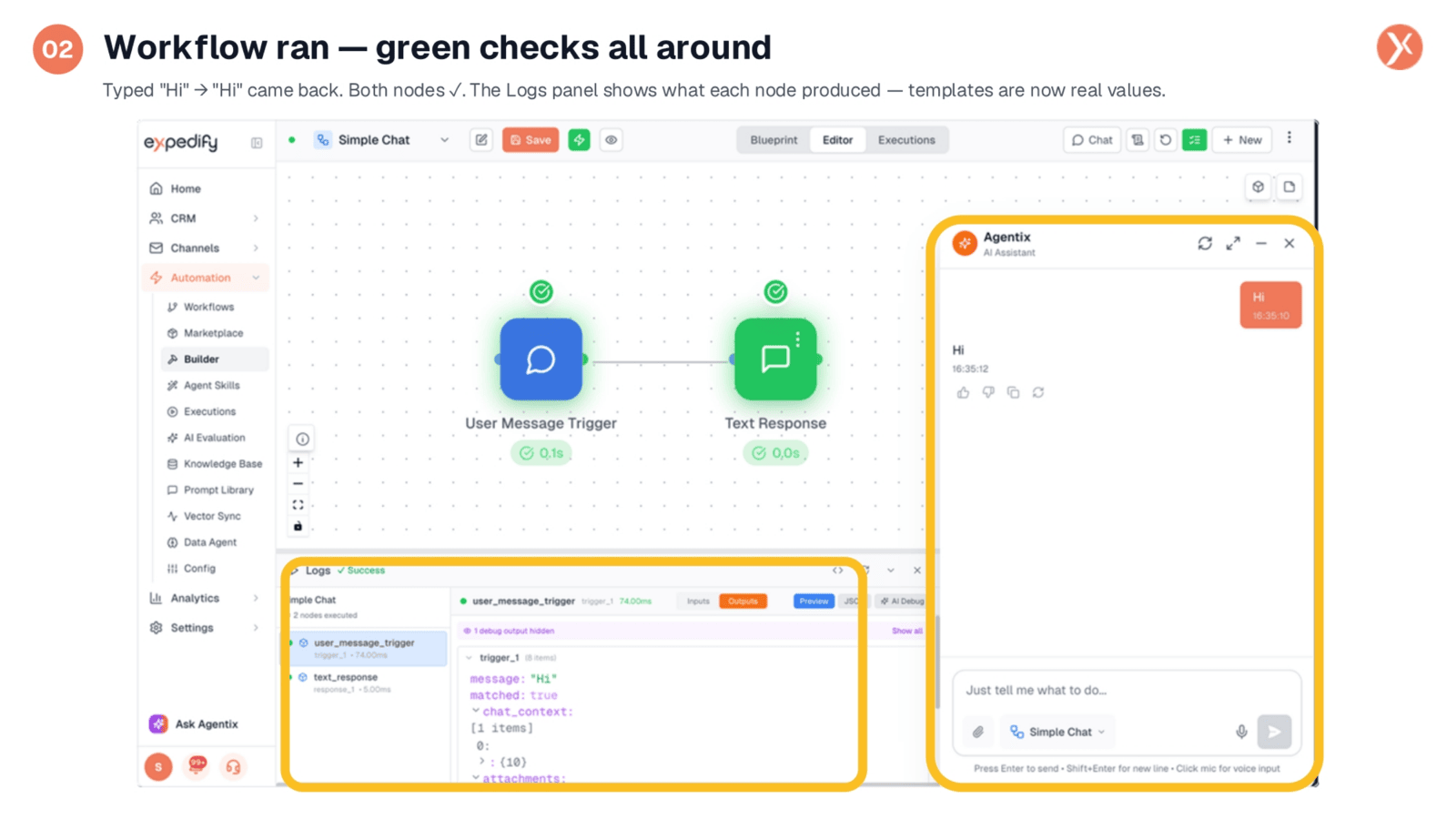The image size is (1456, 819).
Task: Switch to the Blueprint tab
Action: pos(773,140)
